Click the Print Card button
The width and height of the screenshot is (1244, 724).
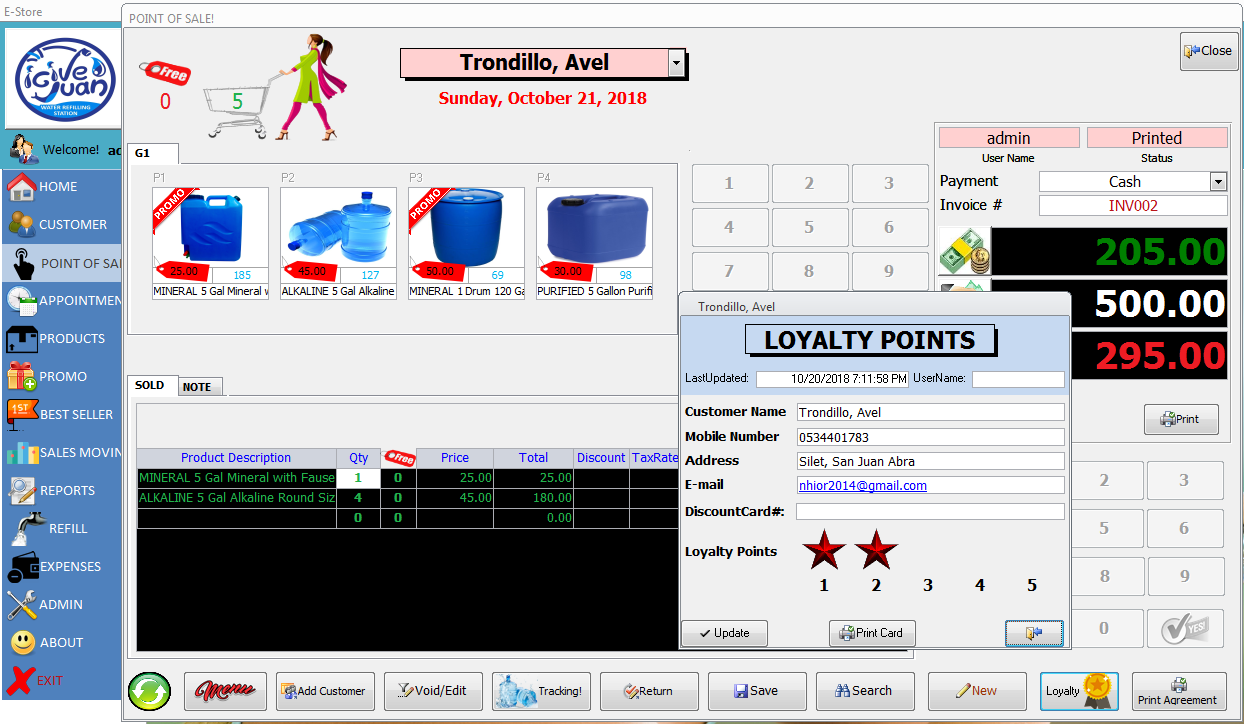(871, 633)
